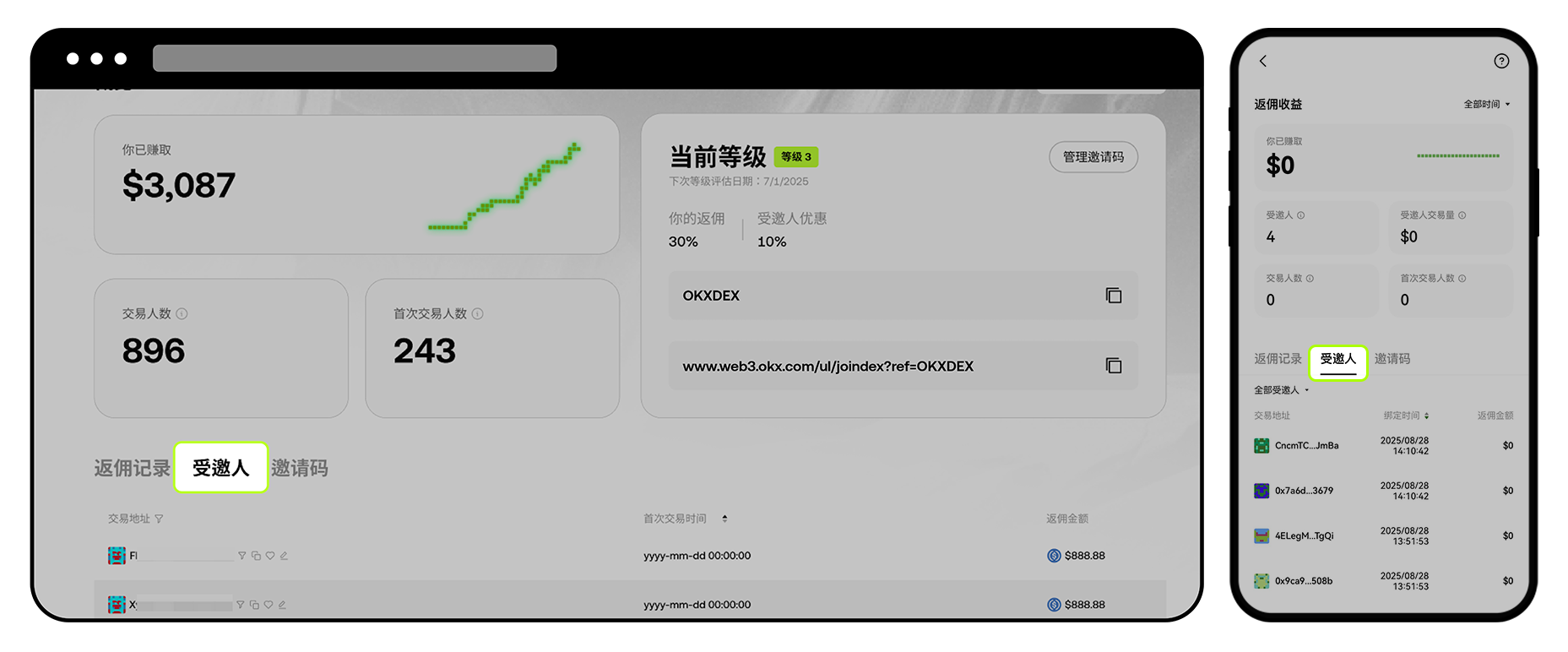Click the info icon beside desktop 交易人数
The image size is (1568, 652).
click(x=182, y=313)
